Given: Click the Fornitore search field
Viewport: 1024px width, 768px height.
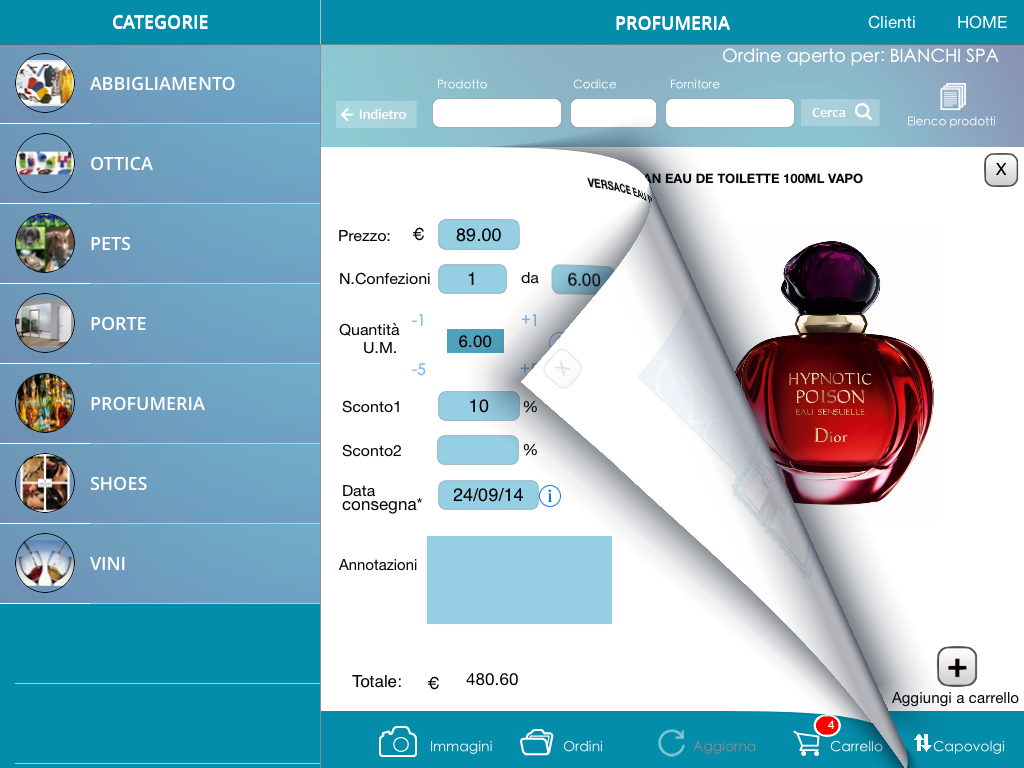Looking at the screenshot, I should [x=729, y=113].
